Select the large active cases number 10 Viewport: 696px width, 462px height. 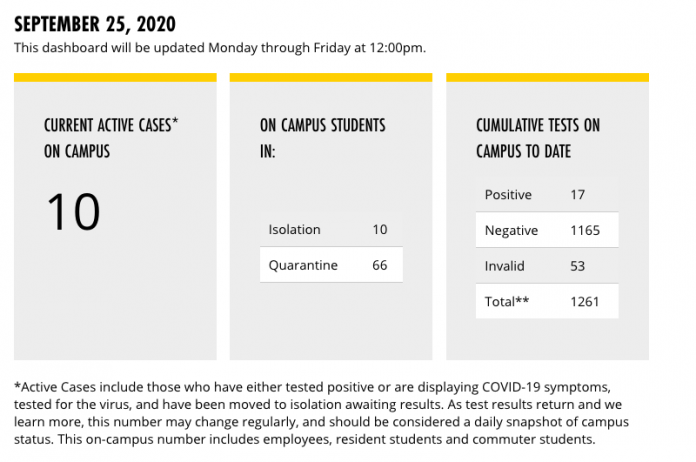(74, 212)
